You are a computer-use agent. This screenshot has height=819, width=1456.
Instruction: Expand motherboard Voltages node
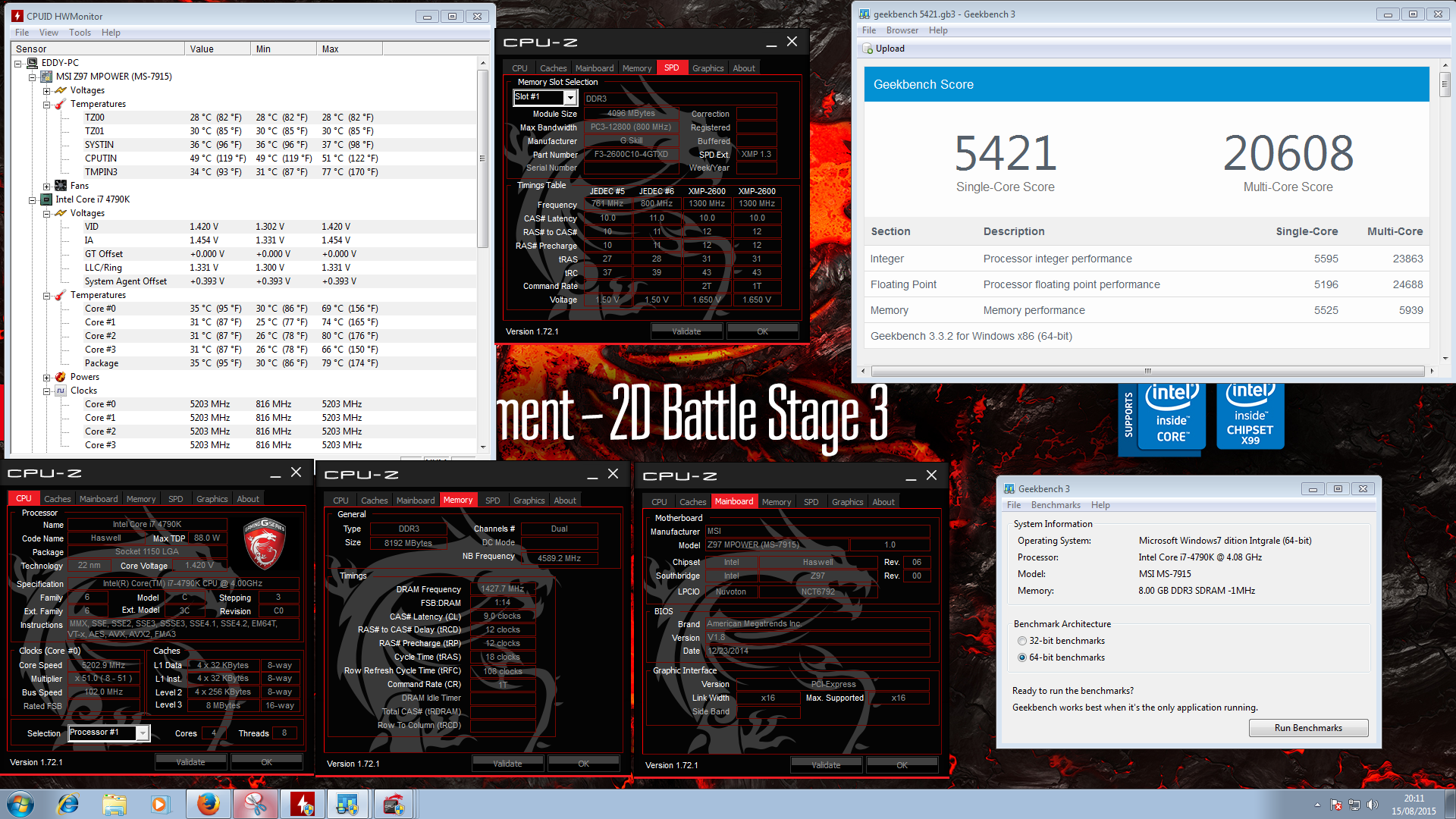click(47, 90)
